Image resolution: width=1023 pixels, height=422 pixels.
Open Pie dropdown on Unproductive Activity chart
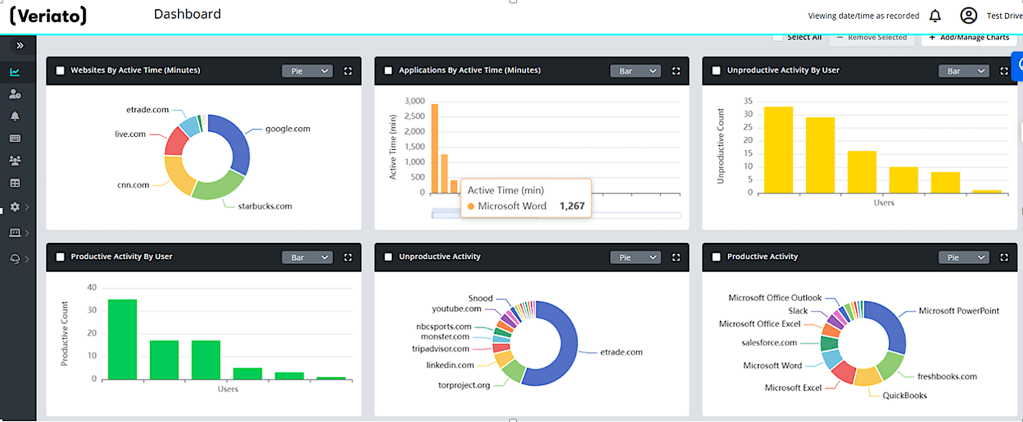635,257
